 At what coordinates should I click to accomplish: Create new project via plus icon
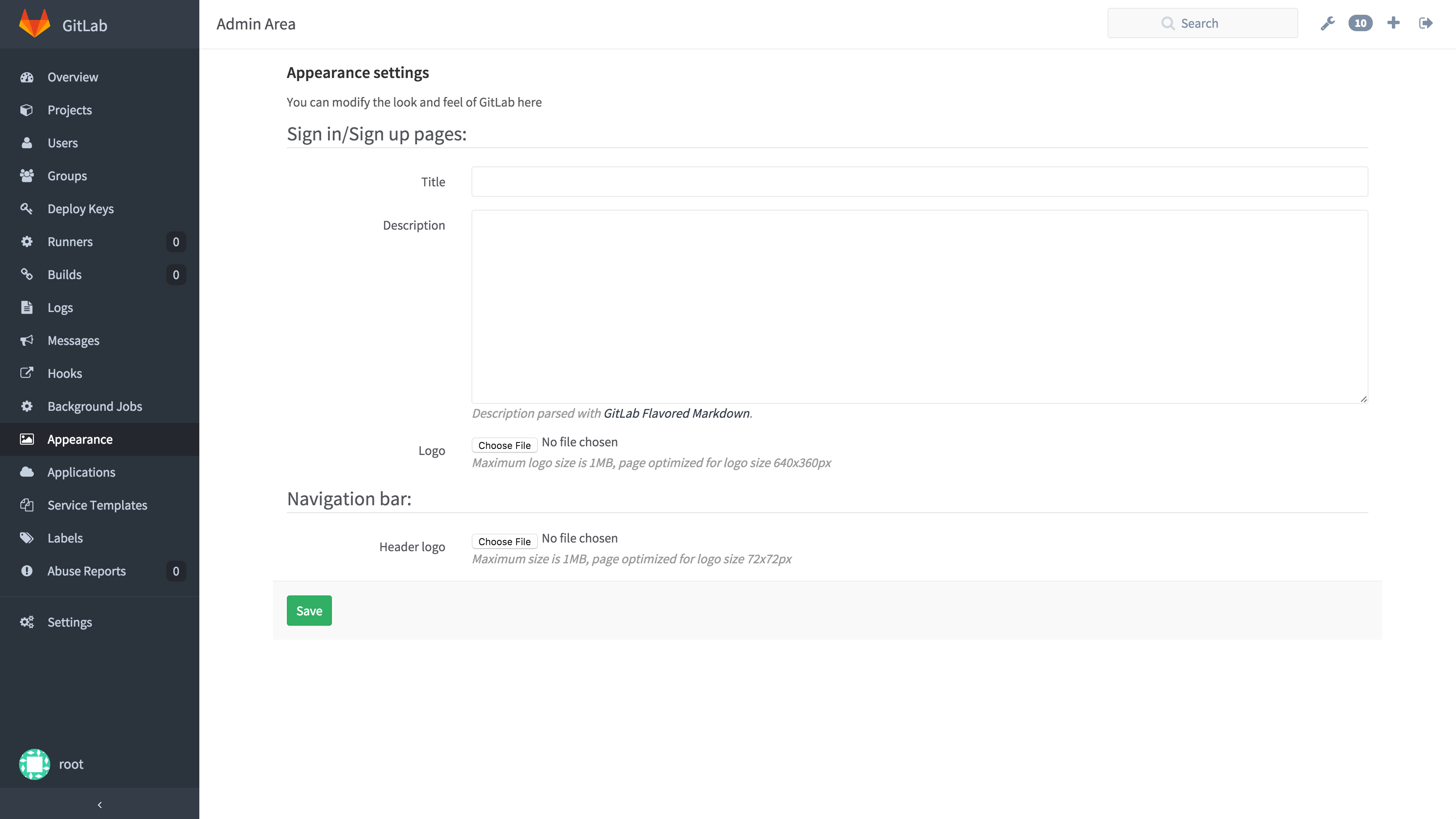1393,23
